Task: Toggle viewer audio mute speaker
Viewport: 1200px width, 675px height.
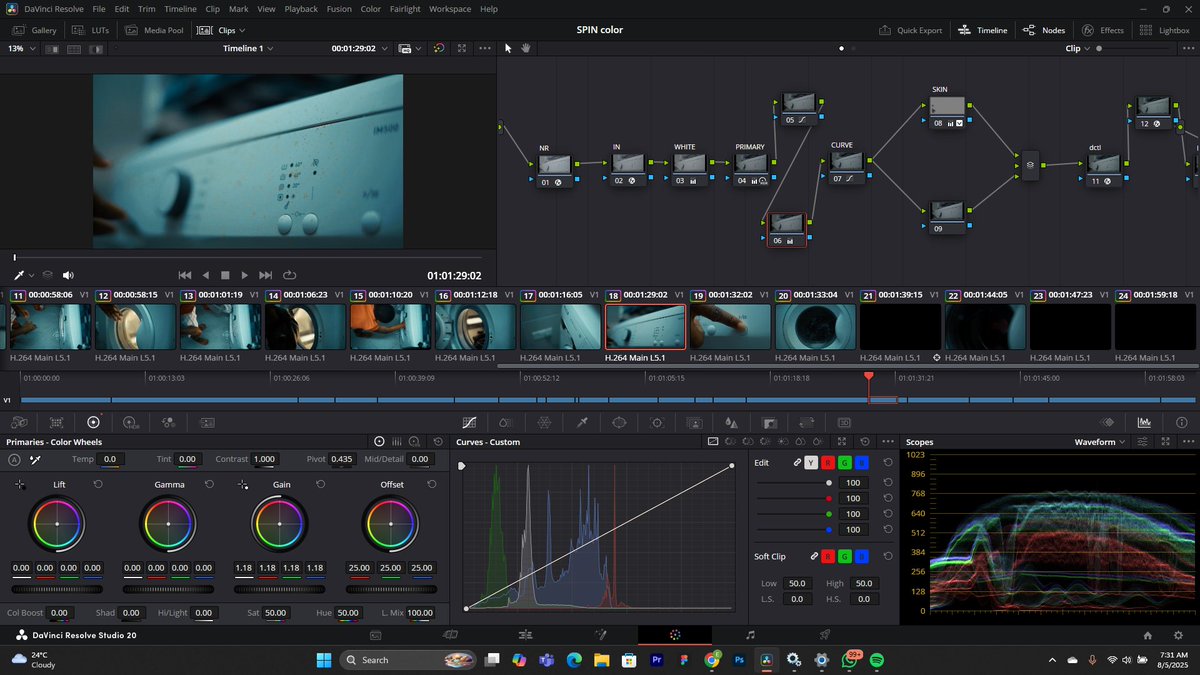Action: pyautogui.click(x=68, y=275)
